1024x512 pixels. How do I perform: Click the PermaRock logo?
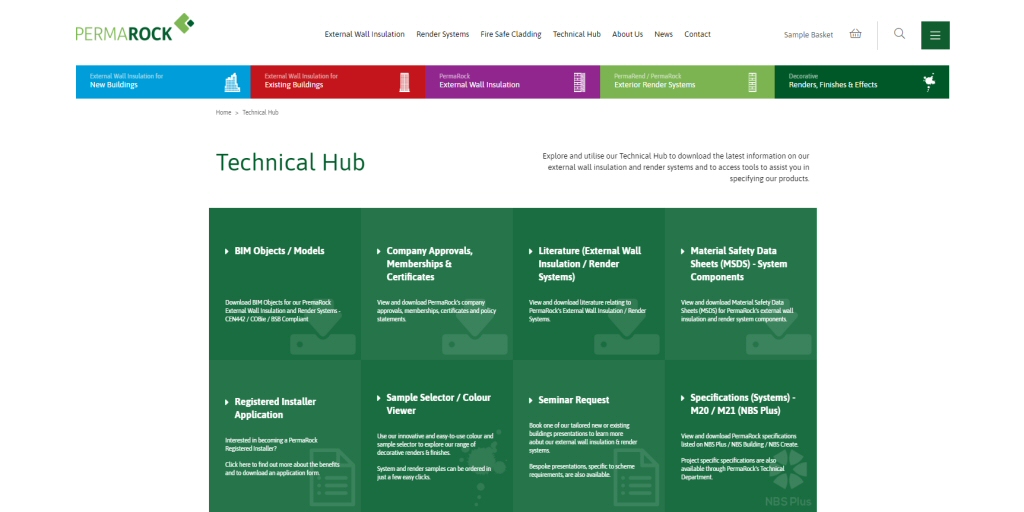[135, 27]
